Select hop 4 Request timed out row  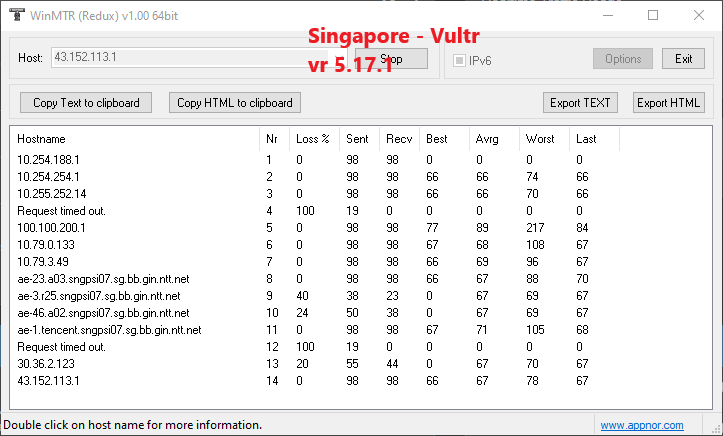point(315,211)
